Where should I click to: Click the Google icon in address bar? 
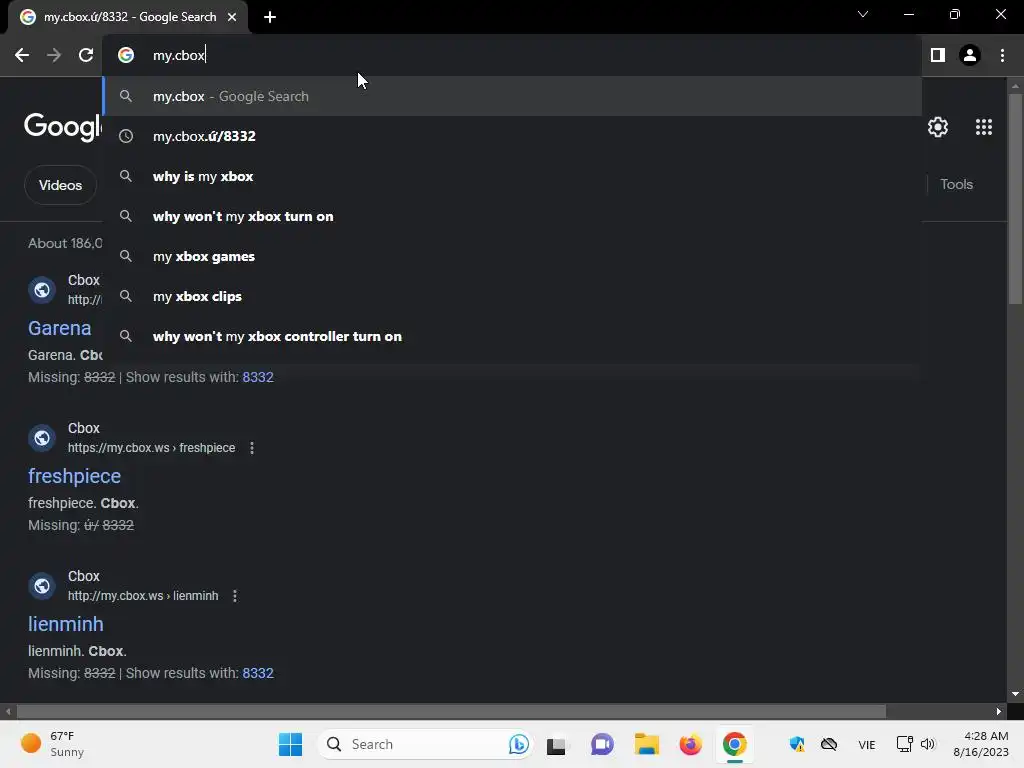pyautogui.click(x=126, y=55)
